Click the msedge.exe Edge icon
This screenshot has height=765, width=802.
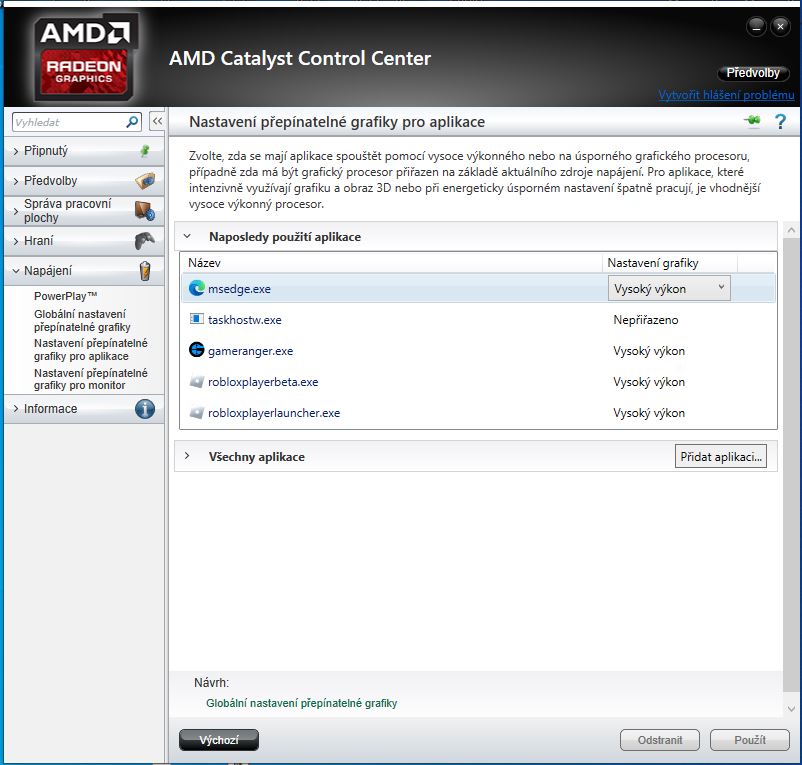click(196, 288)
